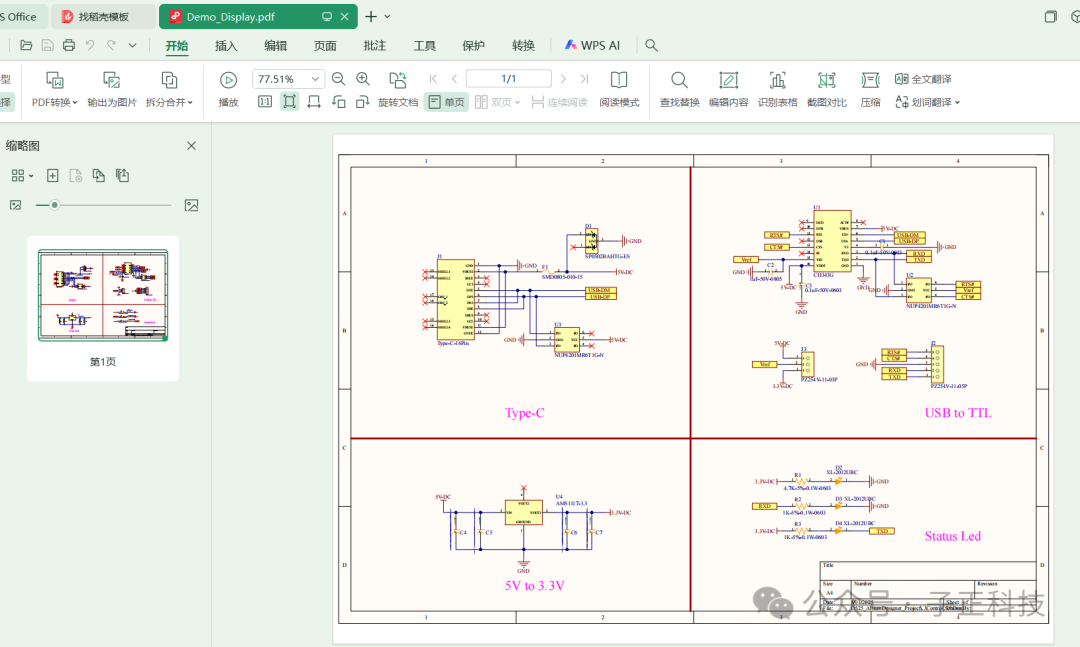This screenshot has height=647, width=1080.
Task: Set actual size 1:1 view
Action: 265,102
